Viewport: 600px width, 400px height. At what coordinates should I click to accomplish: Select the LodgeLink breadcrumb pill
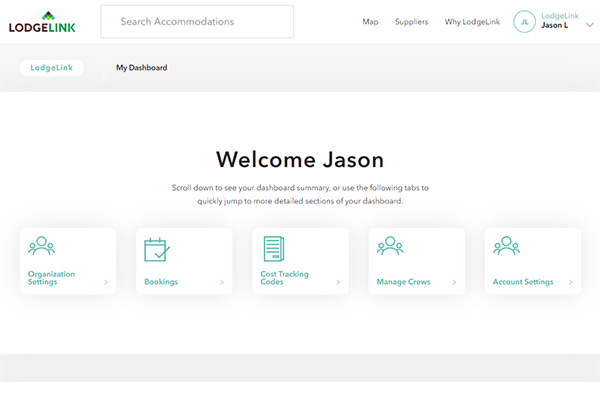click(x=52, y=68)
